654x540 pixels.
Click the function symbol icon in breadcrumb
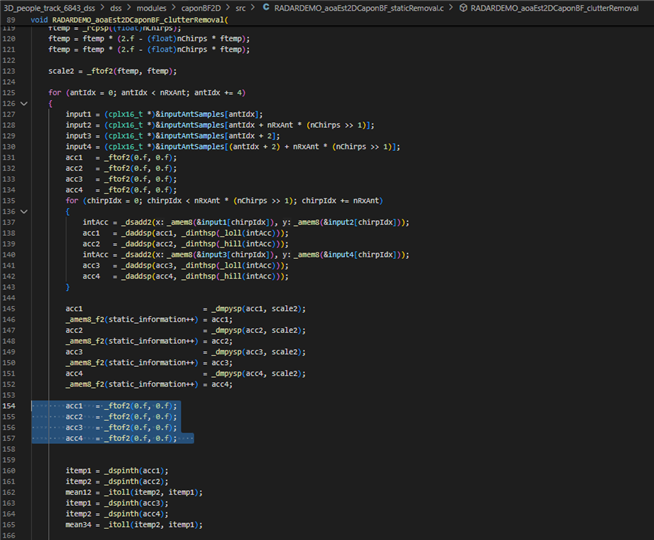pyautogui.click(x=463, y=8)
